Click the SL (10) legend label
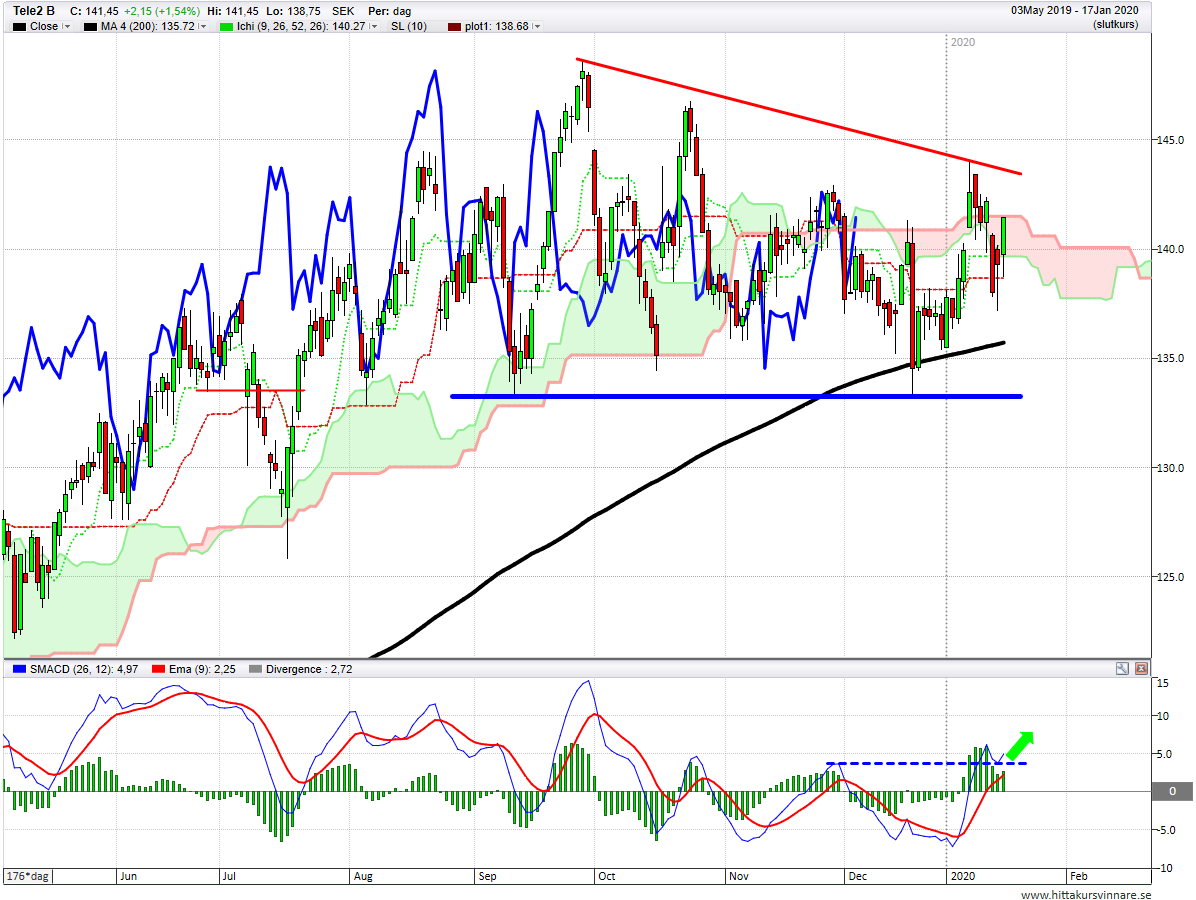This screenshot has width=1196, height=900. (x=409, y=26)
